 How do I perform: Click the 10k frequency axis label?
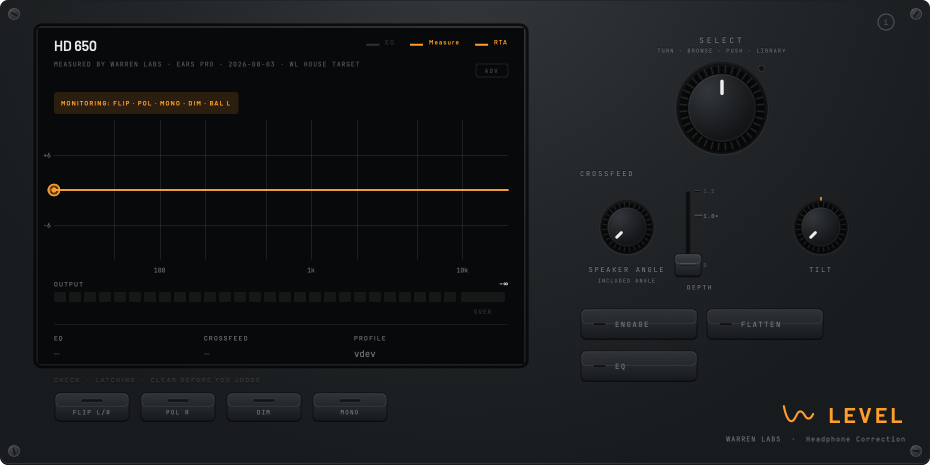(462, 270)
